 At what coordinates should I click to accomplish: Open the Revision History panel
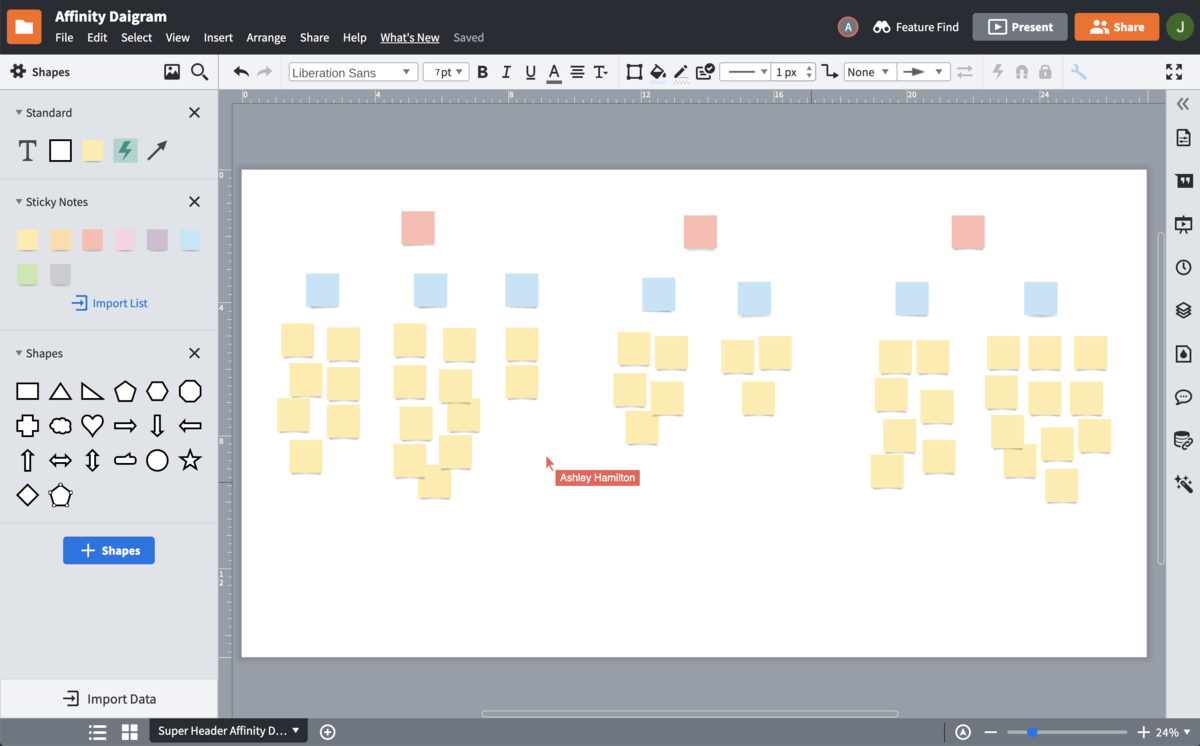pos(1183,266)
